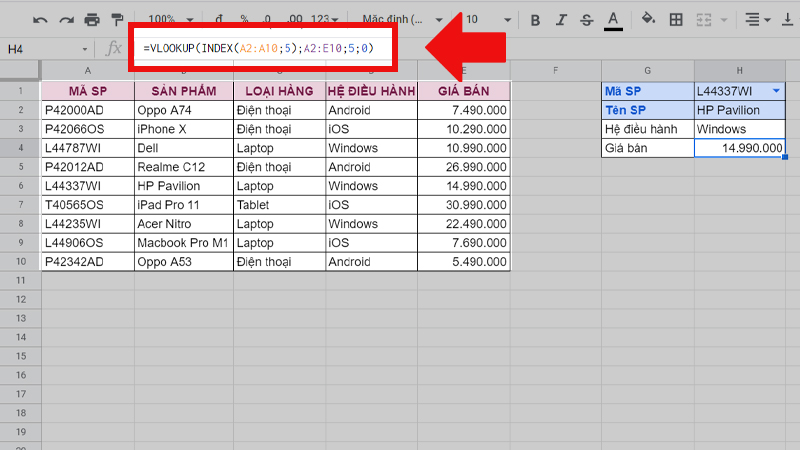Open the zoom 100% dropdown
The width and height of the screenshot is (800, 450).
click(170, 19)
